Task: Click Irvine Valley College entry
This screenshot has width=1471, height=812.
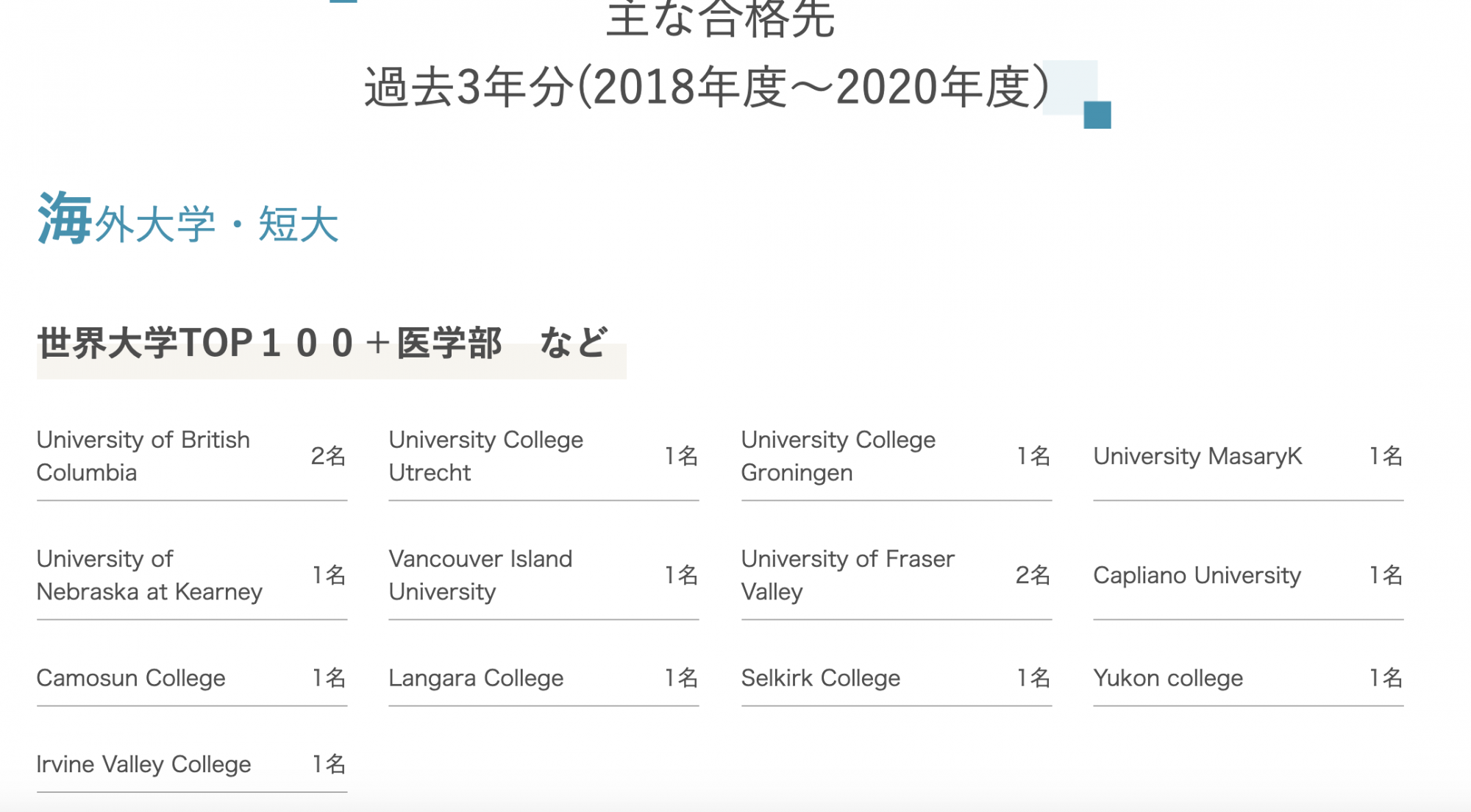Action: click(143, 764)
